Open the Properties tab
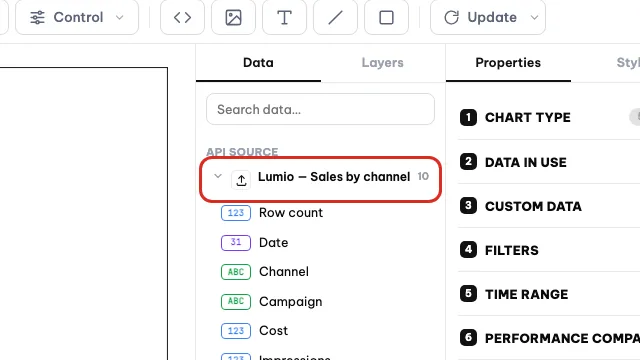Image resolution: width=640 pixels, height=360 pixels. pyautogui.click(x=508, y=62)
